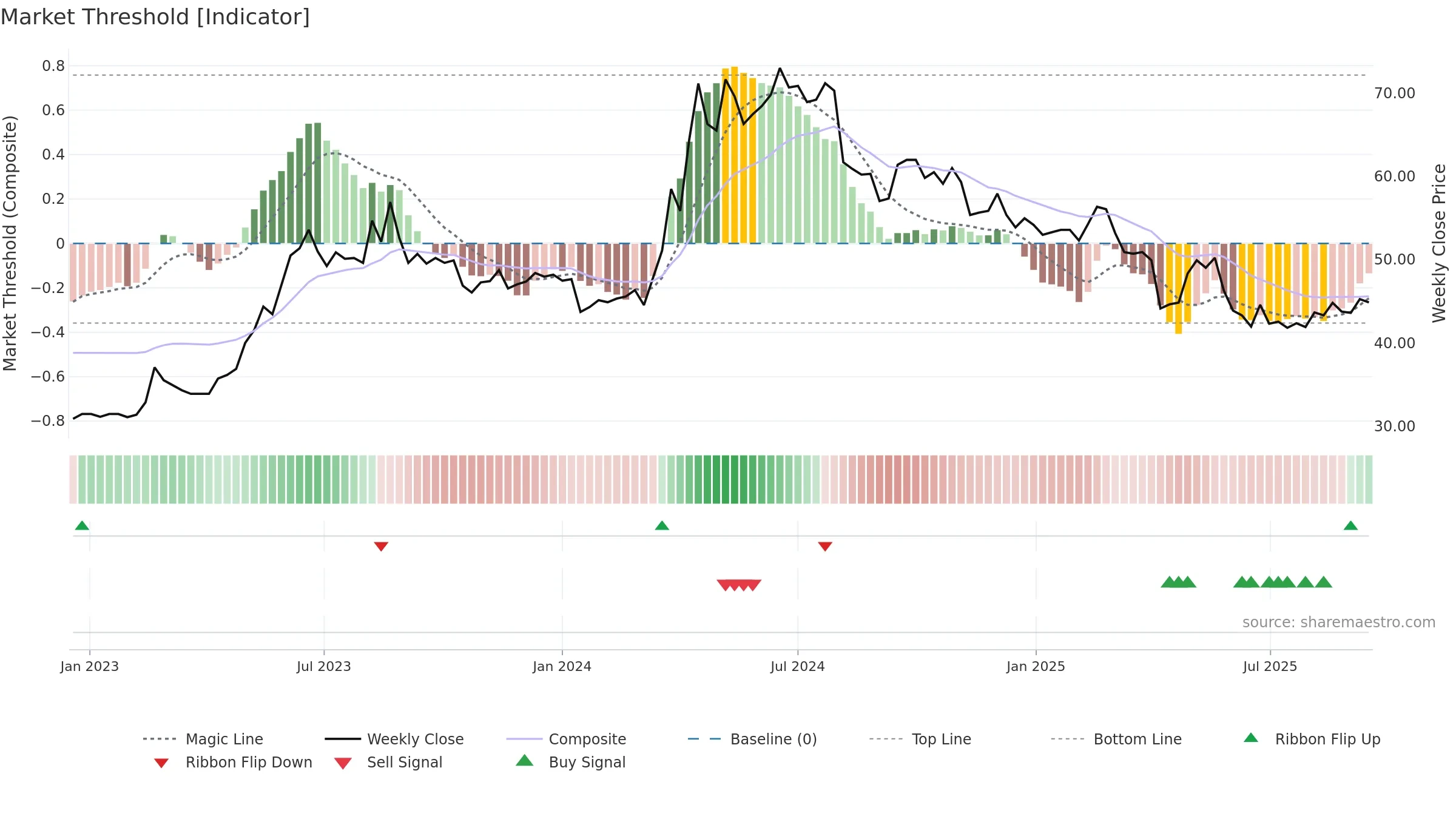Screen dimensions: 1456x819
Task: Click the Ribbon Flip Down marker after Jul 2024
Action: pos(825,547)
